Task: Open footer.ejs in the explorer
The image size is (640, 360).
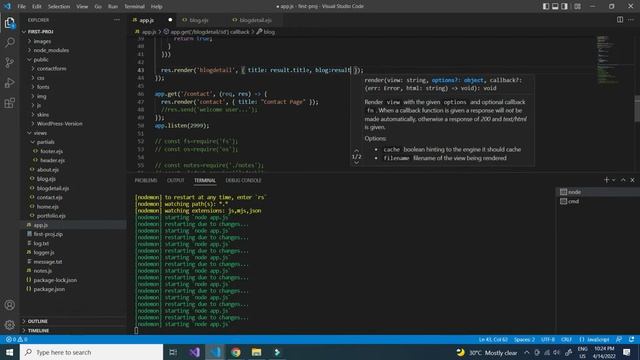Action: tap(73, 151)
